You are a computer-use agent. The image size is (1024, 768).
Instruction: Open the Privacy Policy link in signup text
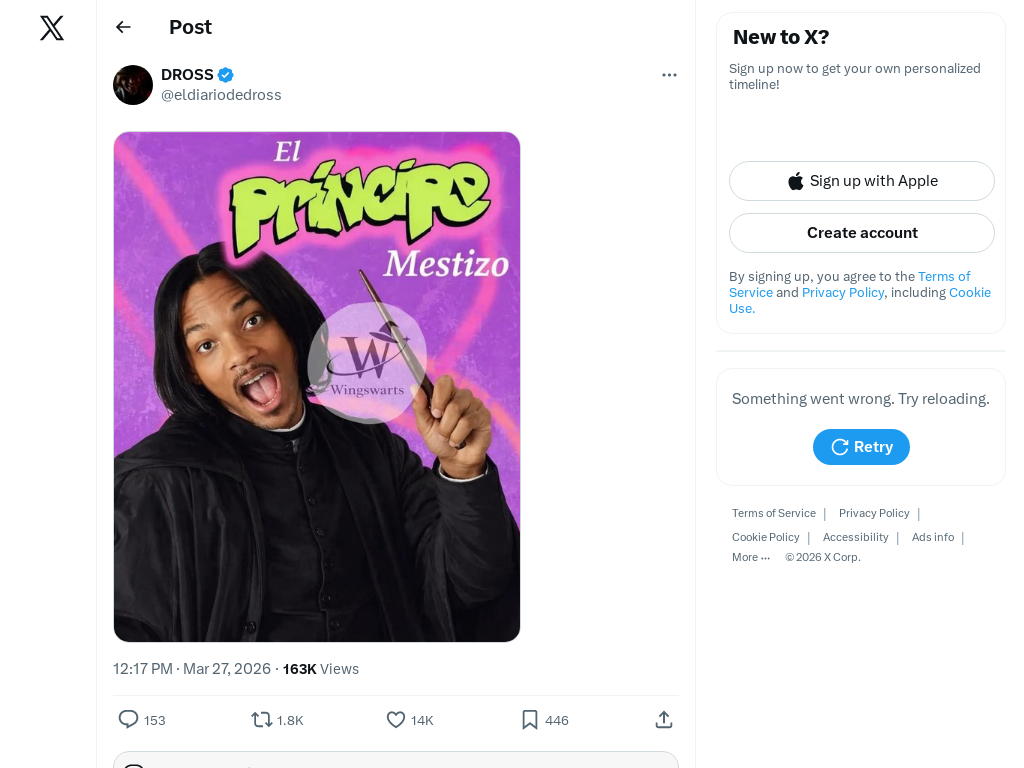pos(843,293)
